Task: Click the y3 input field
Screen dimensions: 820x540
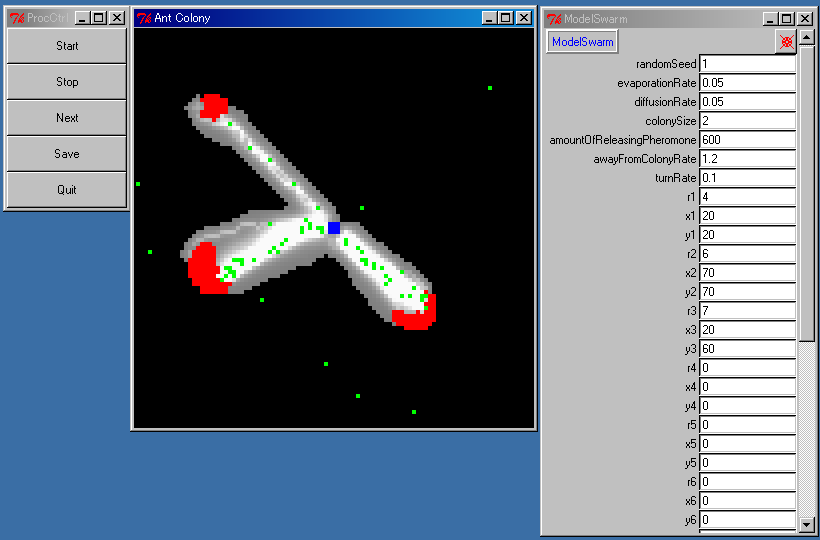Action: (747, 349)
